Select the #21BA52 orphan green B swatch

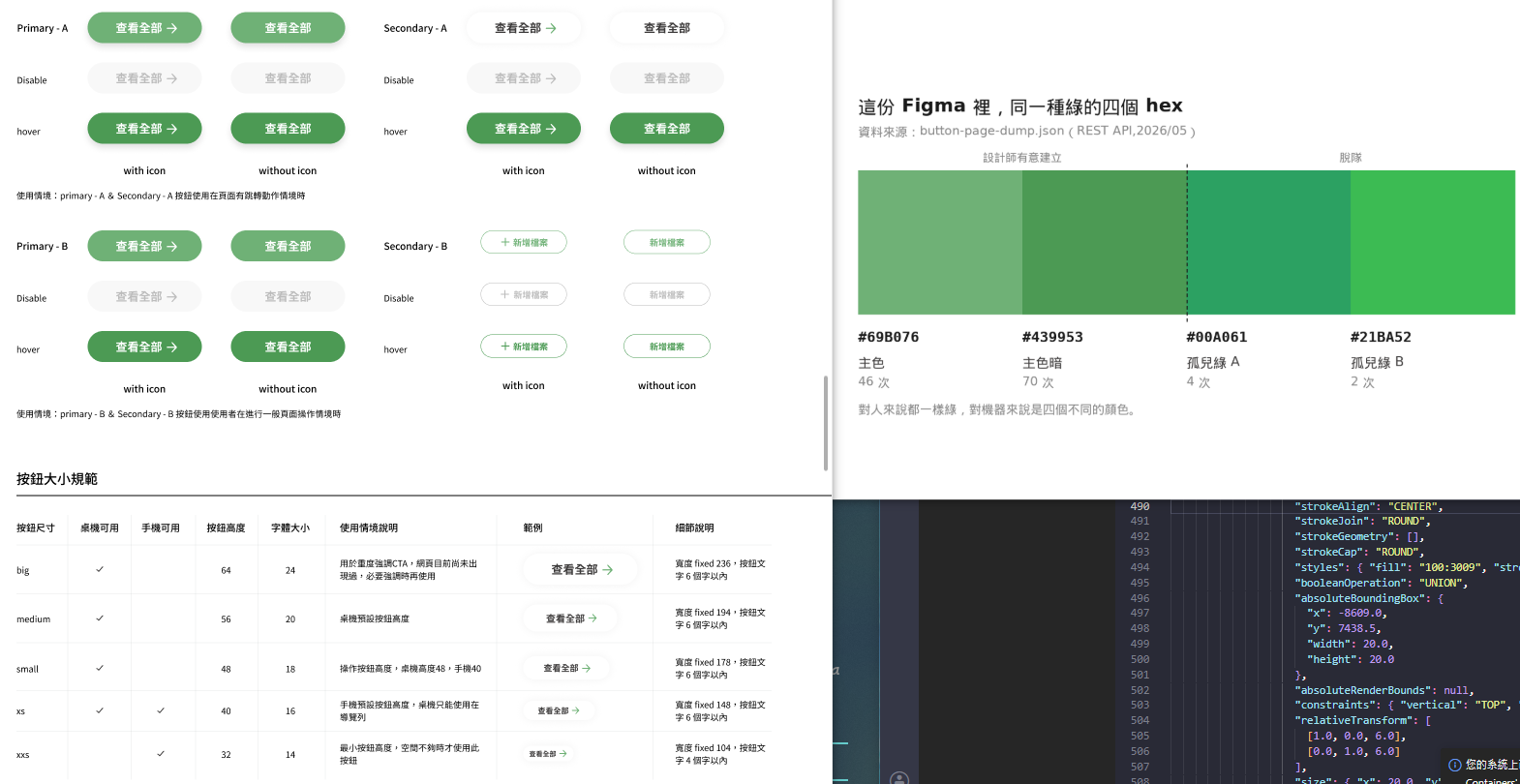[x=1433, y=242]
